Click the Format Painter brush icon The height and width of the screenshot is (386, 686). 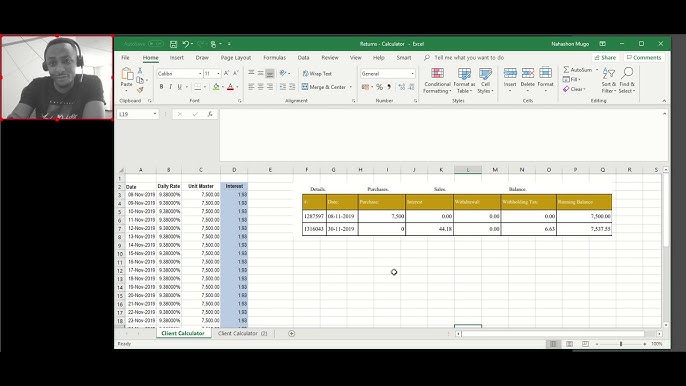tap(140, 90)
